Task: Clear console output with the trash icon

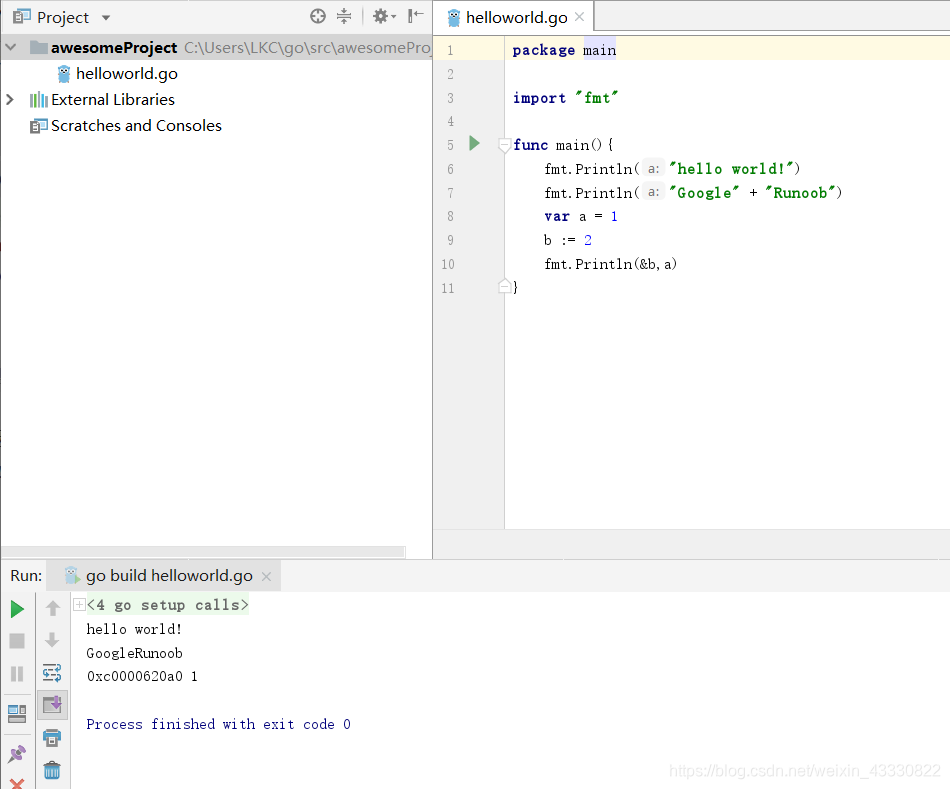Action: [x=52, y=770]
